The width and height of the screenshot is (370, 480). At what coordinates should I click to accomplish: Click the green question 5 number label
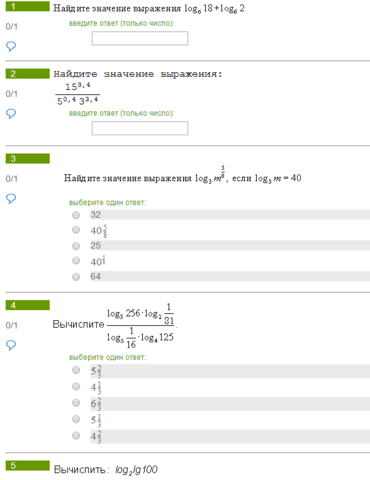(x=28, y=466)
